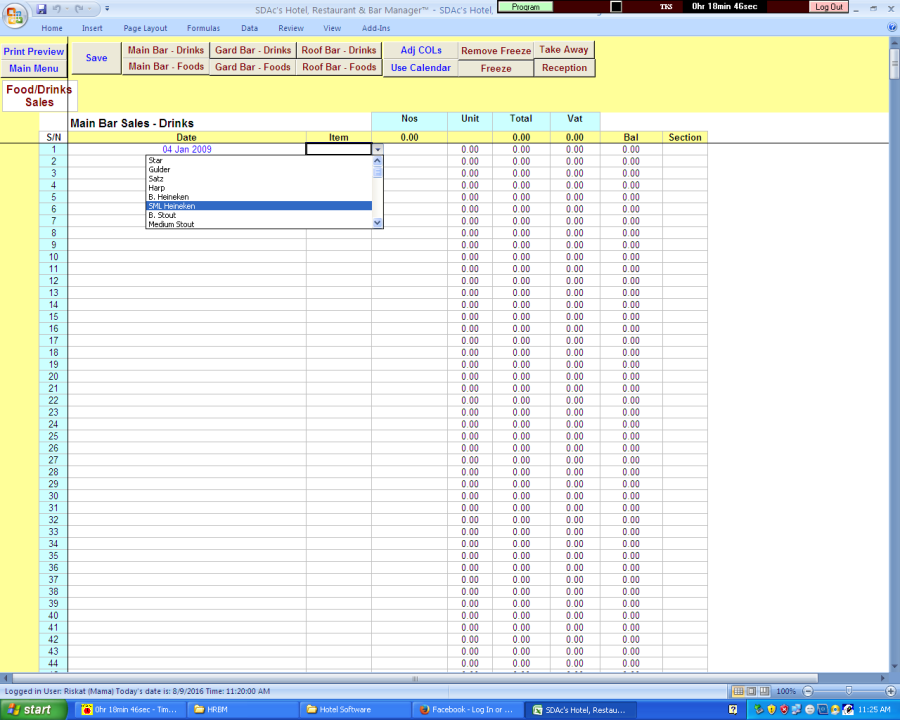Click the yellow security shield tray icon
Image resolution: width=900 pixels, height=720 pixels.
pyautogui.click(x=771, y=710)
